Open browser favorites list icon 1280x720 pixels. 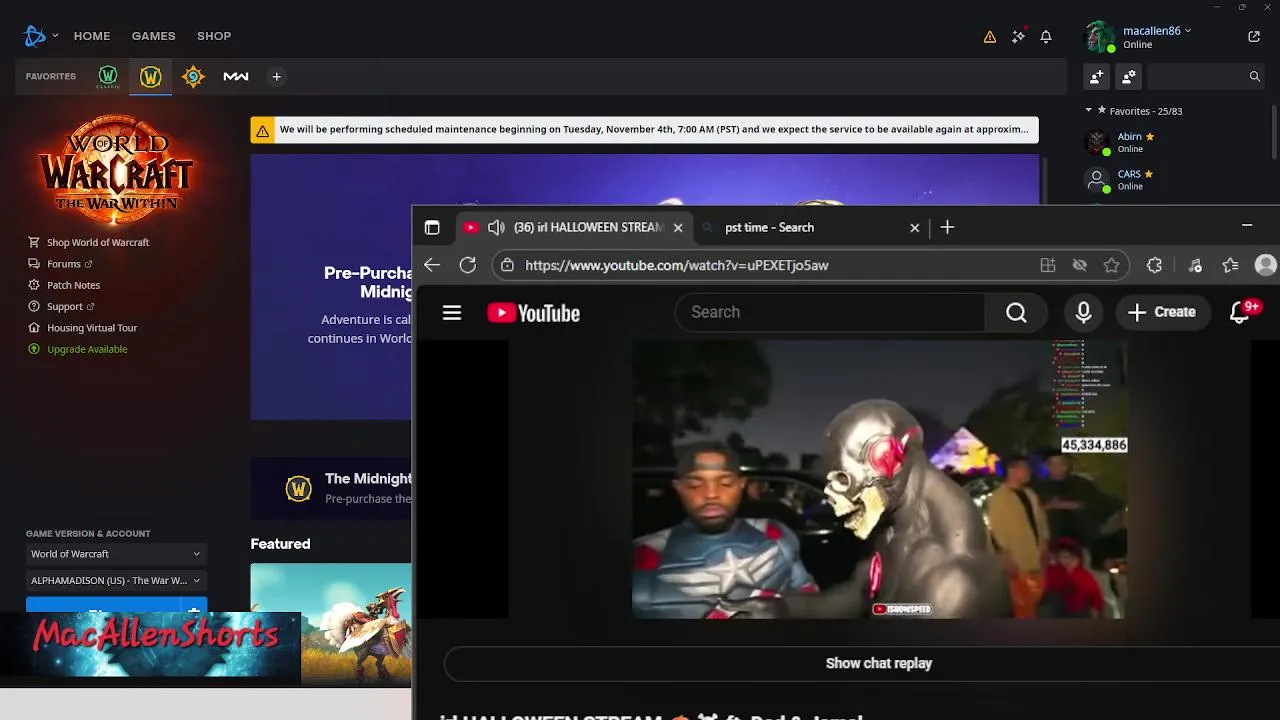click(1230, 265)
